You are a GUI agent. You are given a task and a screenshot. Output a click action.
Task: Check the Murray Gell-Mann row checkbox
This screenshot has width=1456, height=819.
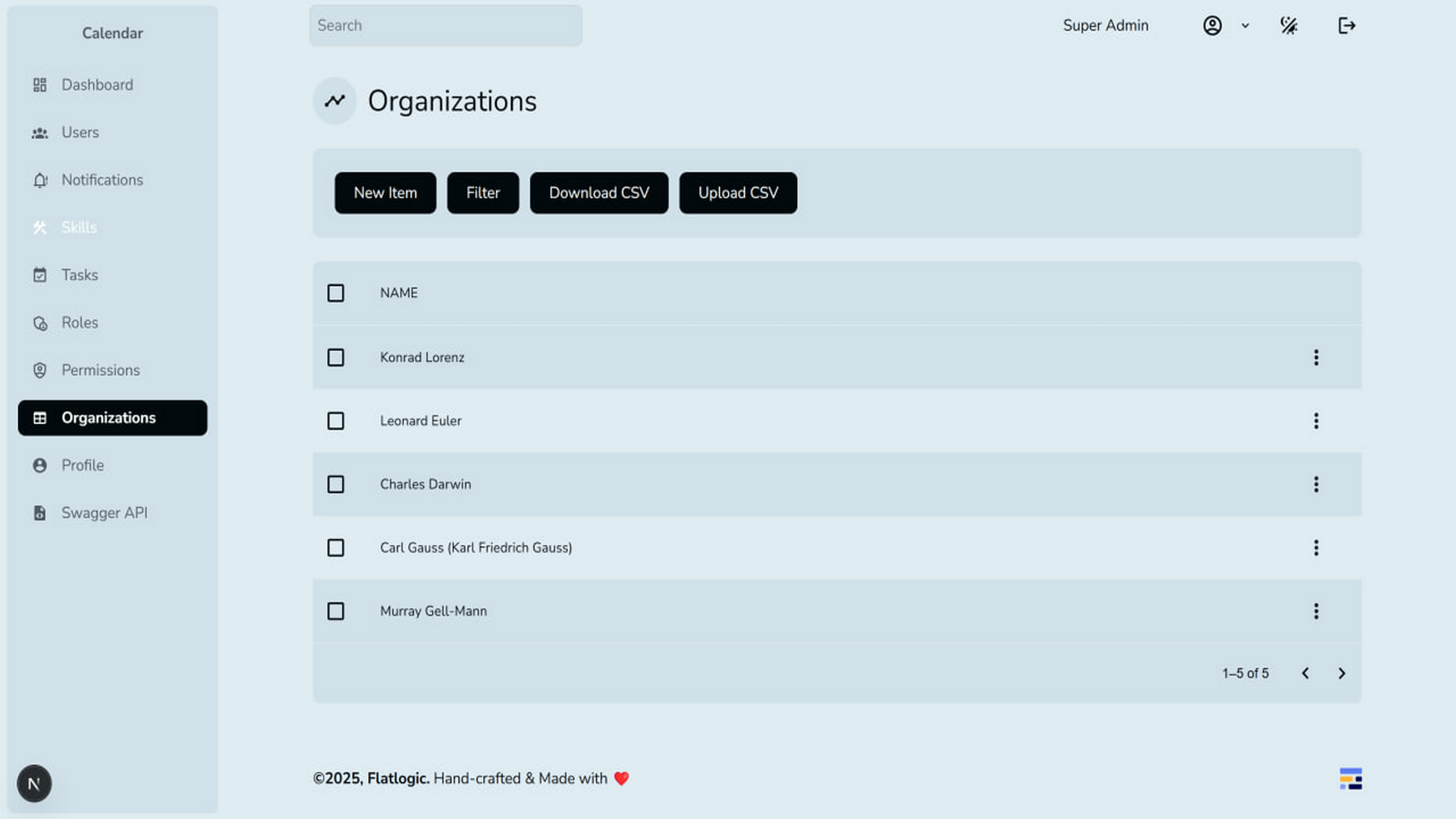[x=336, y=611]
